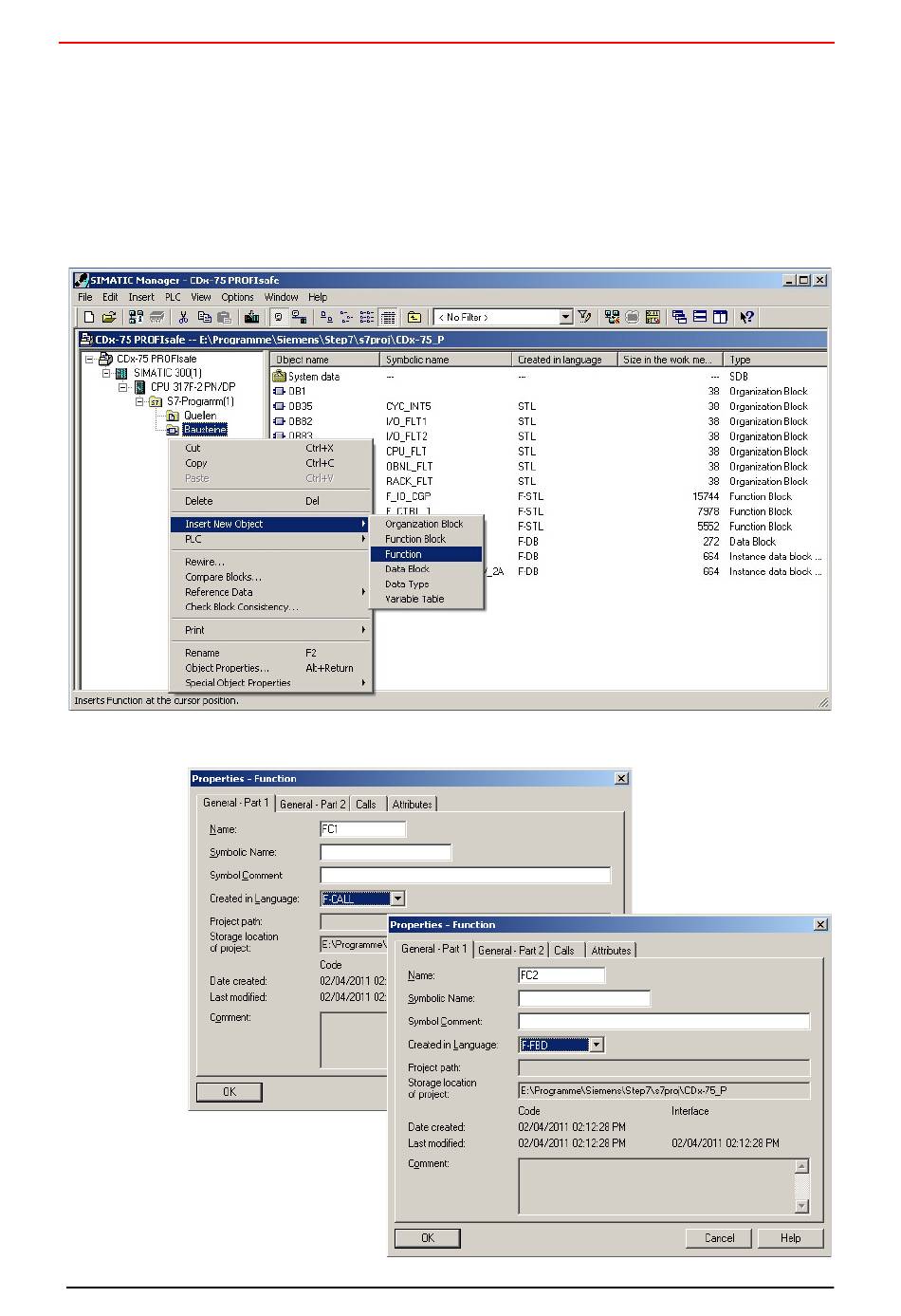
Task: Click the Offline view toolbar icon
Action: 299,318
